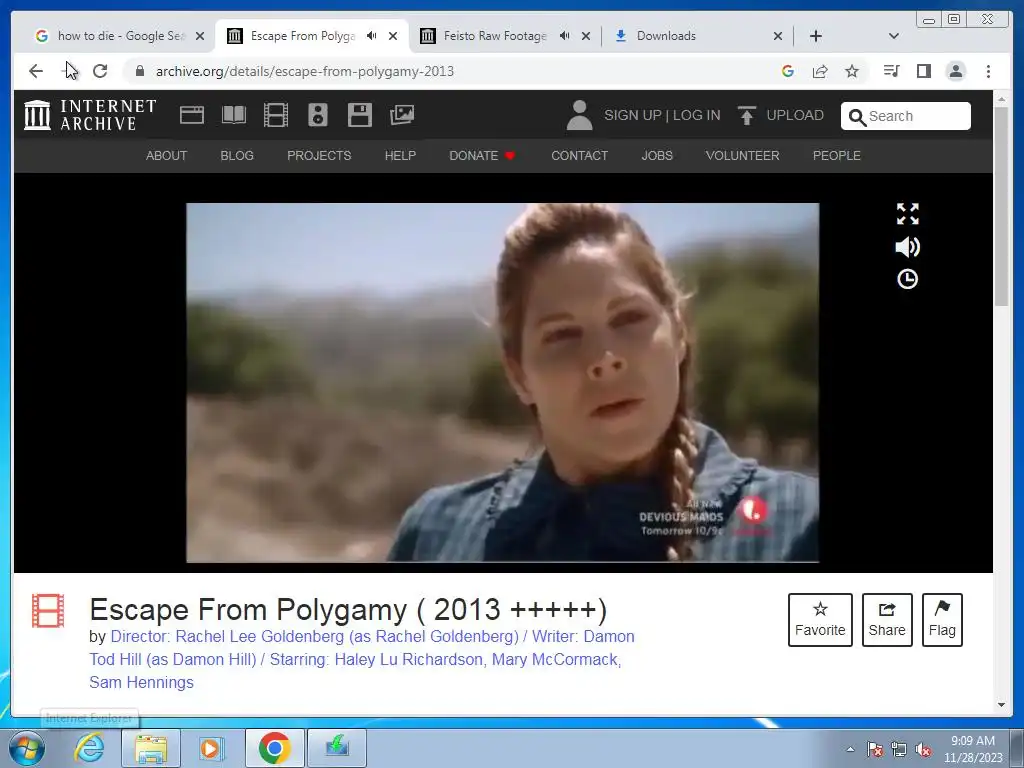Click the page vertical scrollbar thumb

pyautogui.click(x=1001, y=206)
